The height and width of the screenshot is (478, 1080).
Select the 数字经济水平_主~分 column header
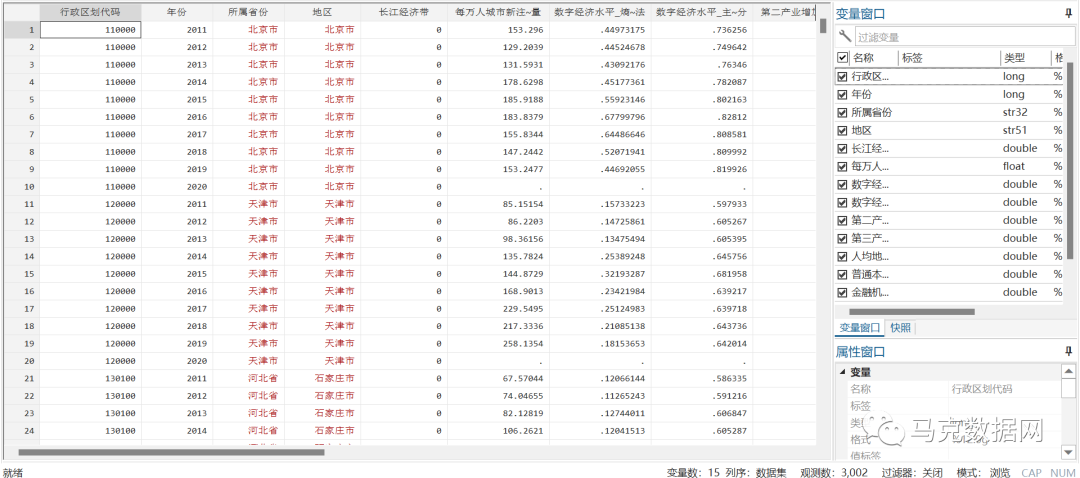701,12
